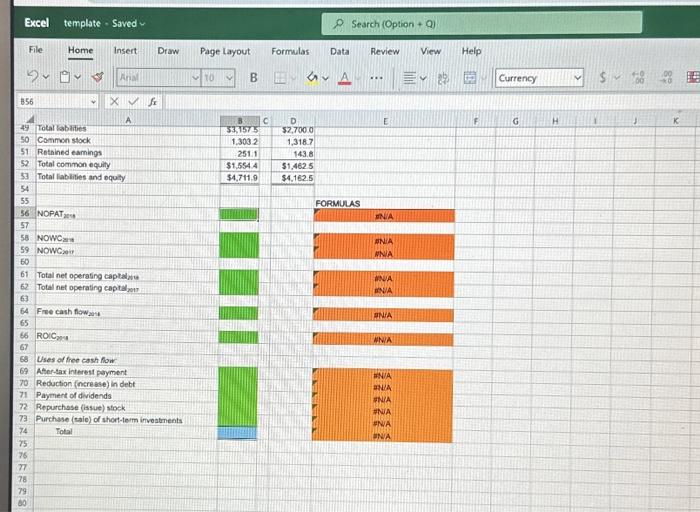Click the green ROIC input cell
Screen dimensions: 700x512
point(238,337)
